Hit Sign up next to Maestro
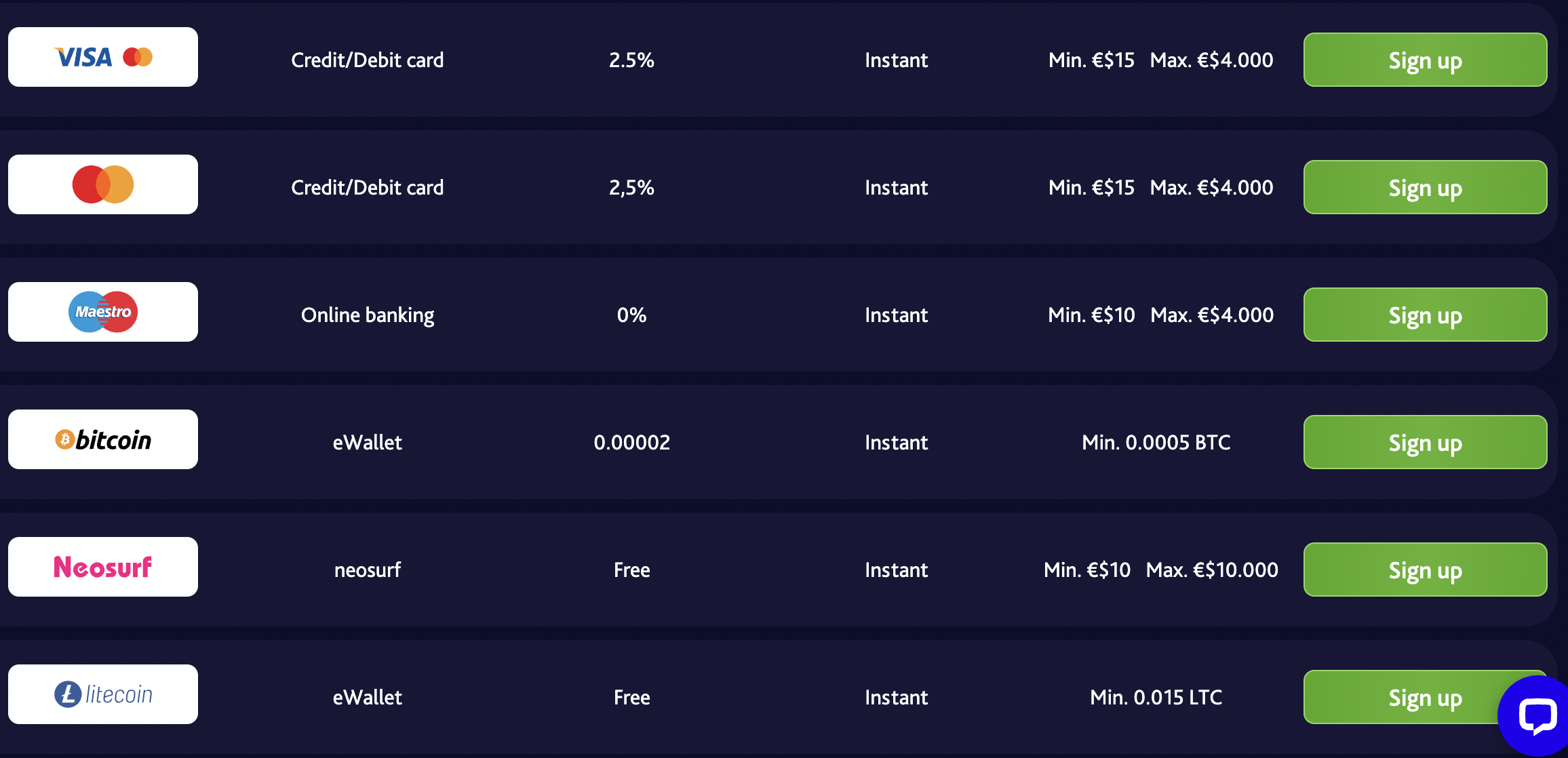 point(1425,315)
